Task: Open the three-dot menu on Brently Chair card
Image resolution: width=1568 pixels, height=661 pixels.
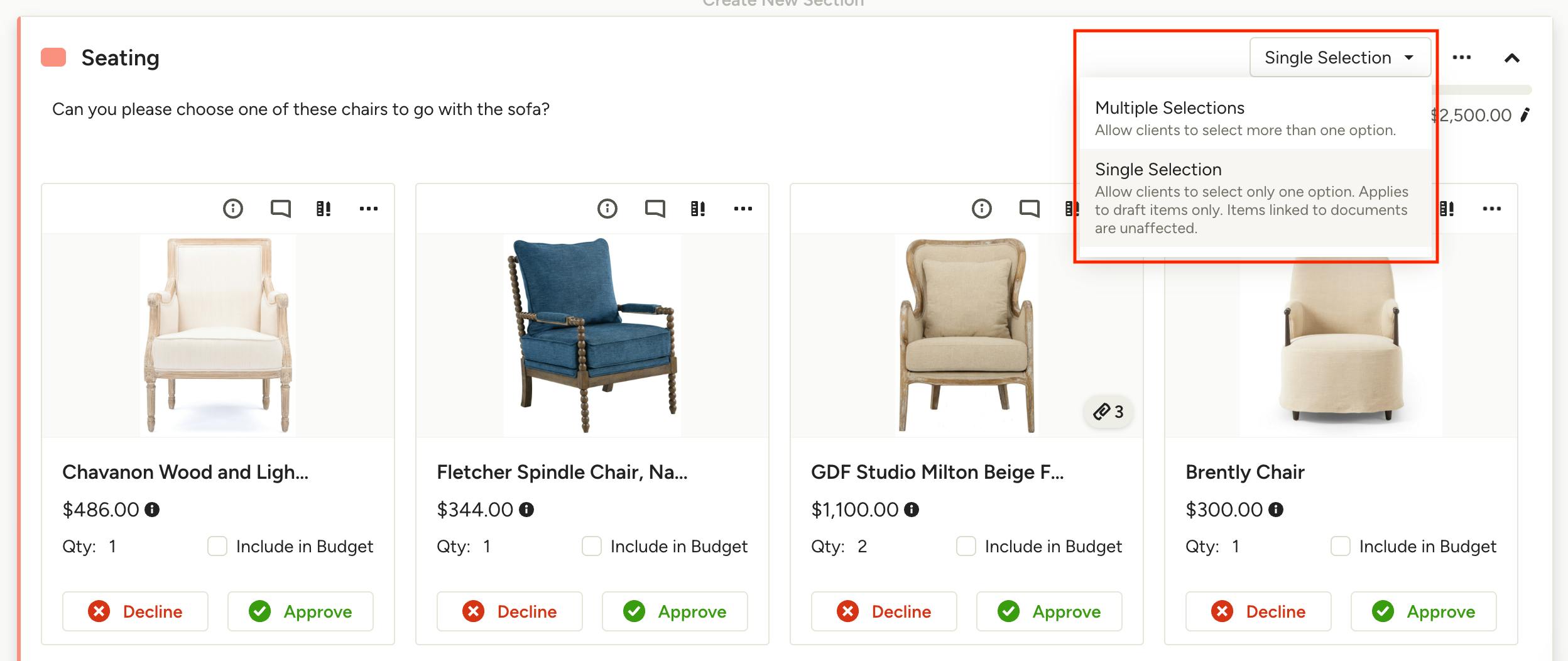Action: [1492, 209]
